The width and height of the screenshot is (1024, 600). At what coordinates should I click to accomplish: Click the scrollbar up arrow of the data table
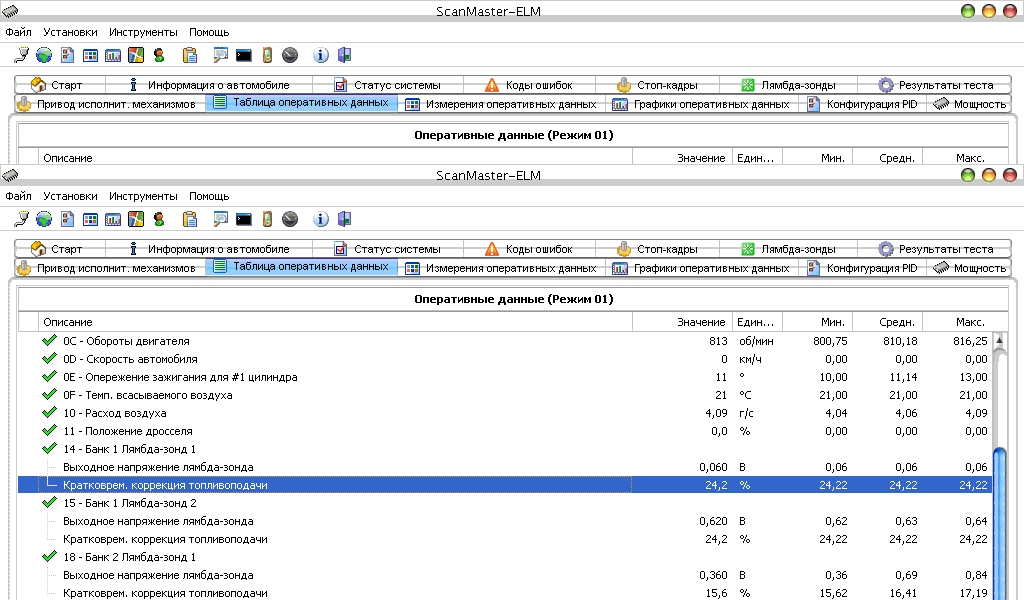999,341
